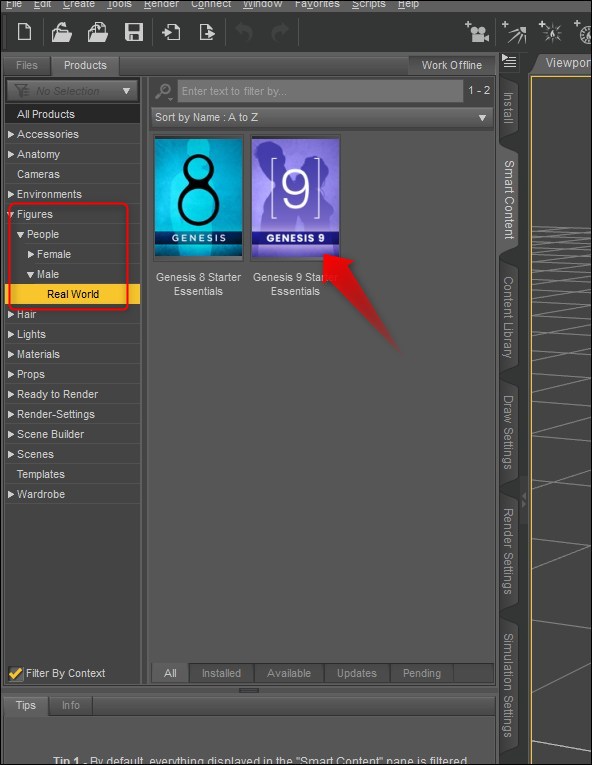The image size is (592, 765).
Task: Collapse the Male subcategory
Action: point(31,275)
